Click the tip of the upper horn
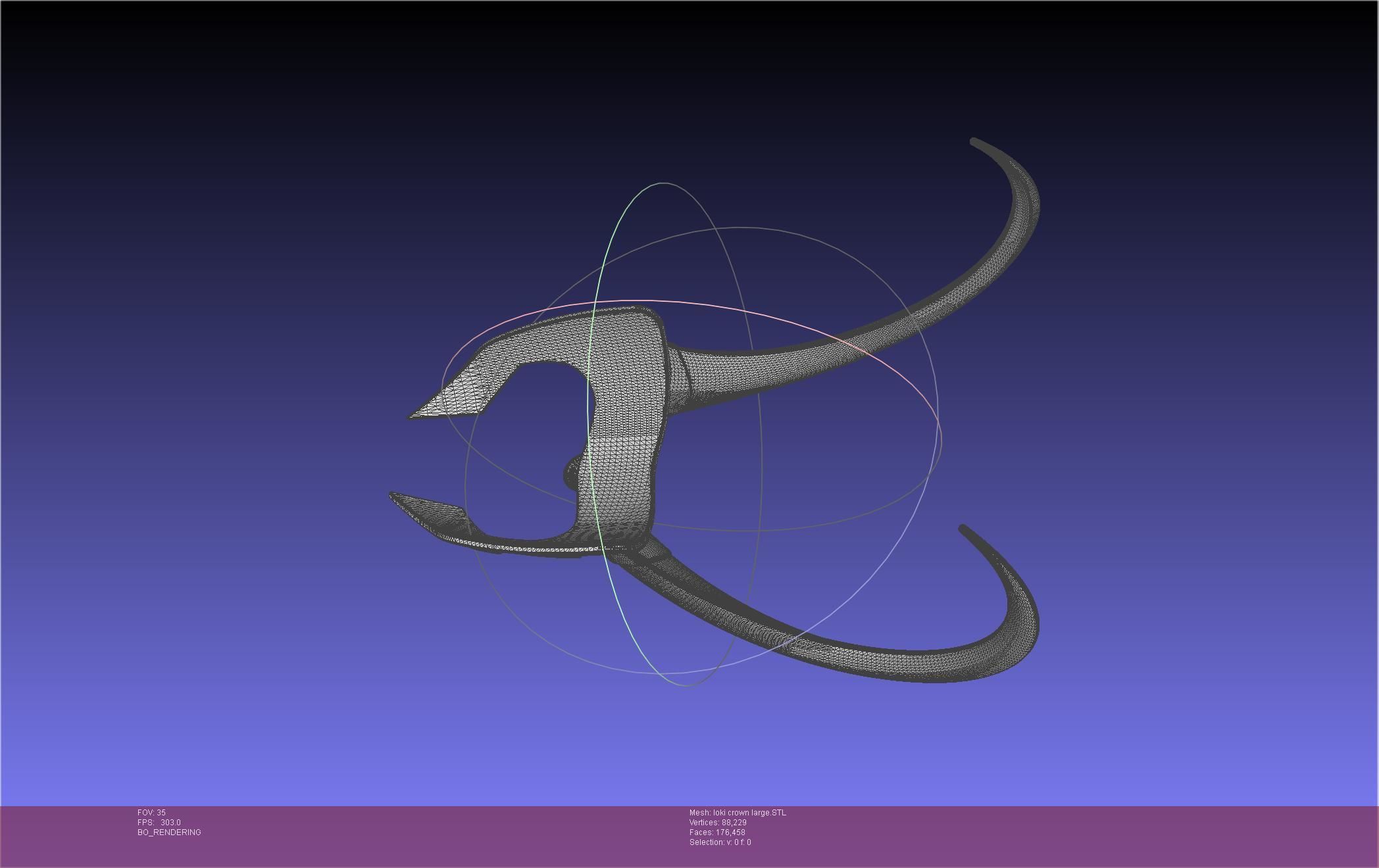Screen dimensions: 1379x868 pos(974,141)
